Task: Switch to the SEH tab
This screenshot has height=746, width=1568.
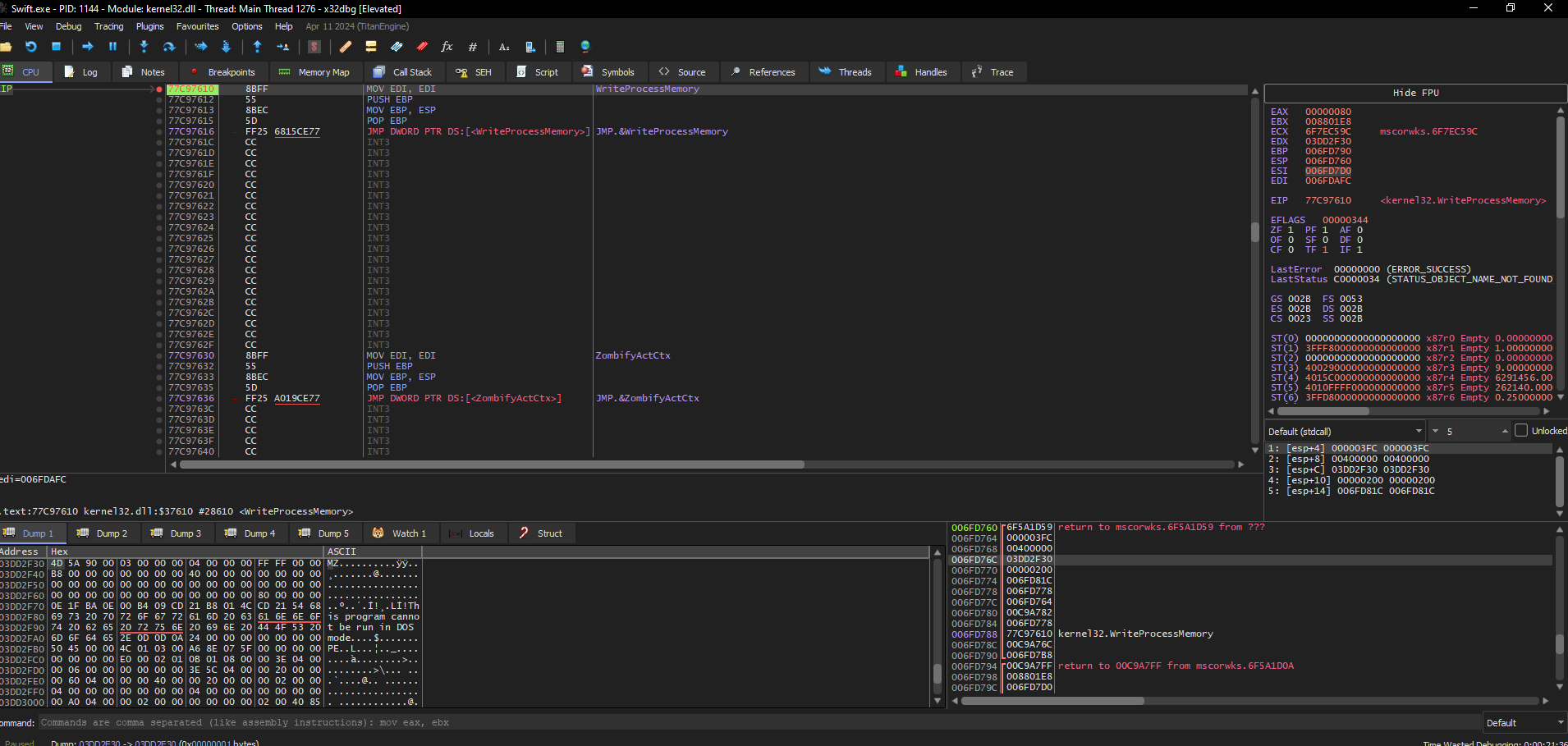Action: point(474,72)
